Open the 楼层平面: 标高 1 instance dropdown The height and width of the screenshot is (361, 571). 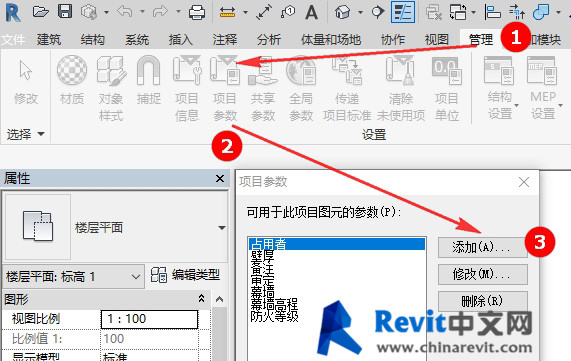click(x=73, y=277)
